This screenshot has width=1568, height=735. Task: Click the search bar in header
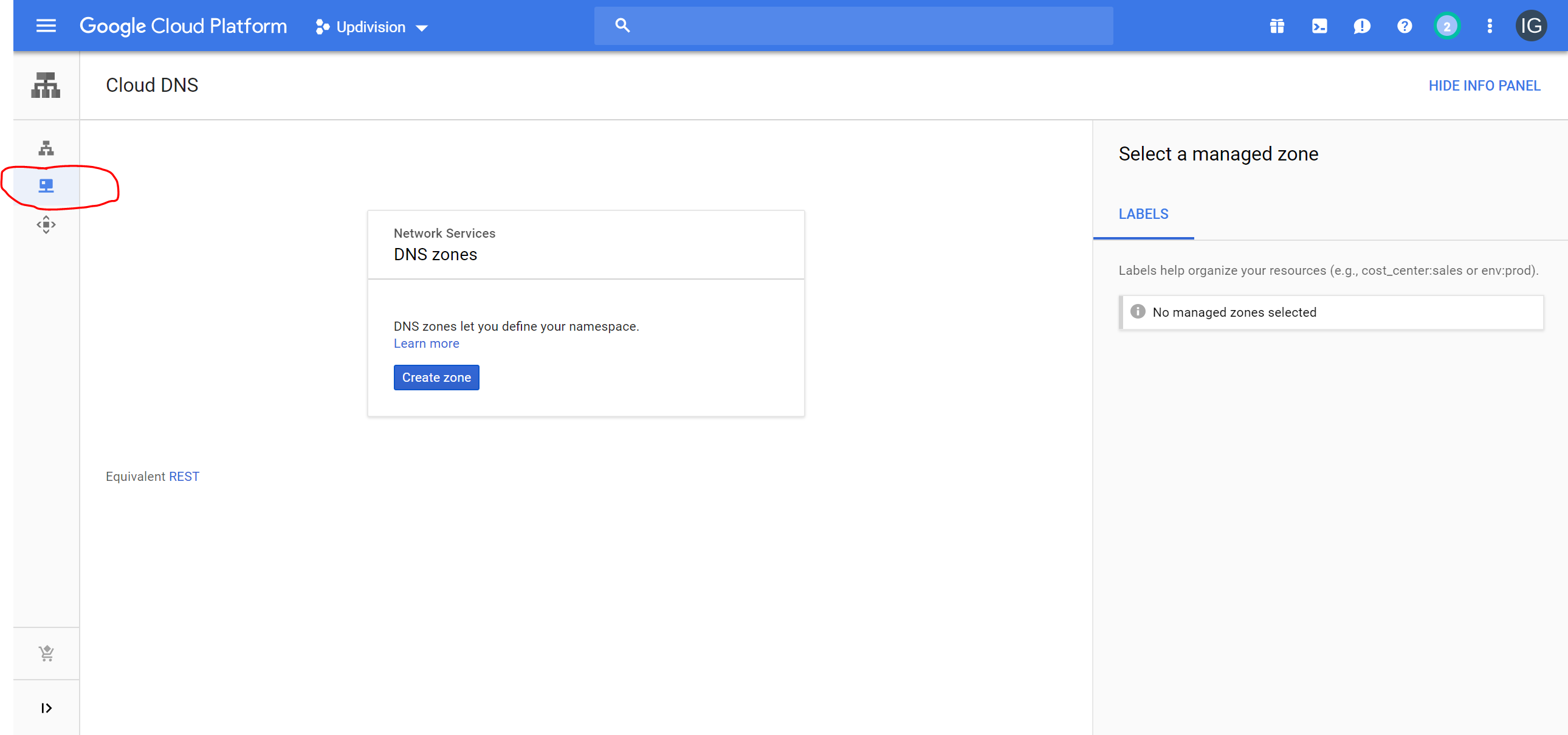[853, 26]
